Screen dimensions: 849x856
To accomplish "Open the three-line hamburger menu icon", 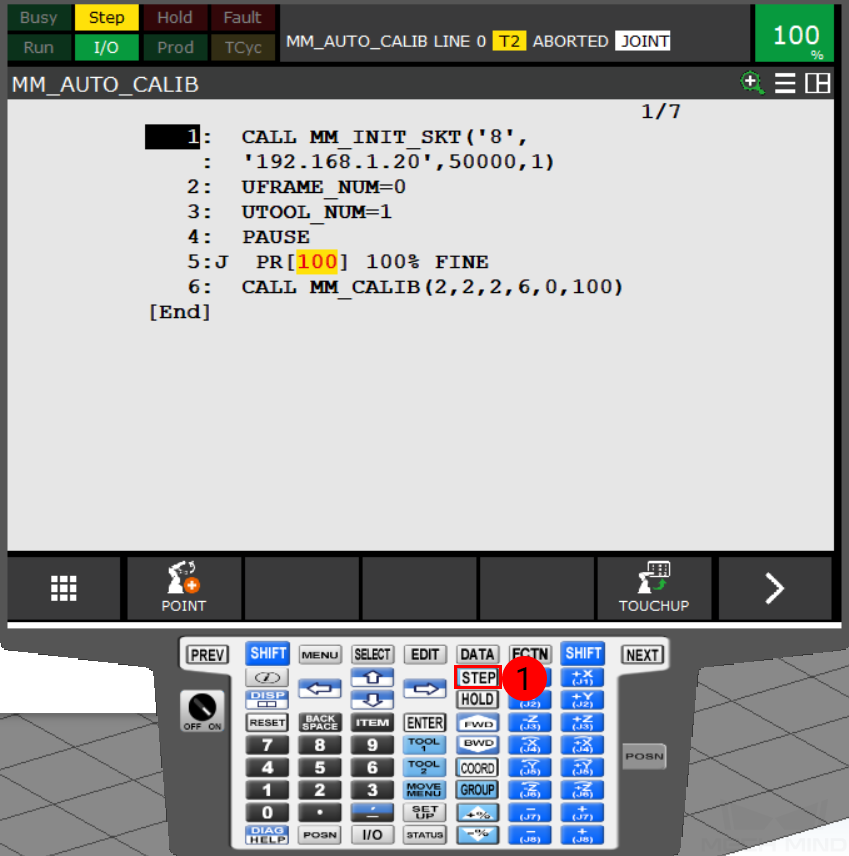I will tap(785, 84).
